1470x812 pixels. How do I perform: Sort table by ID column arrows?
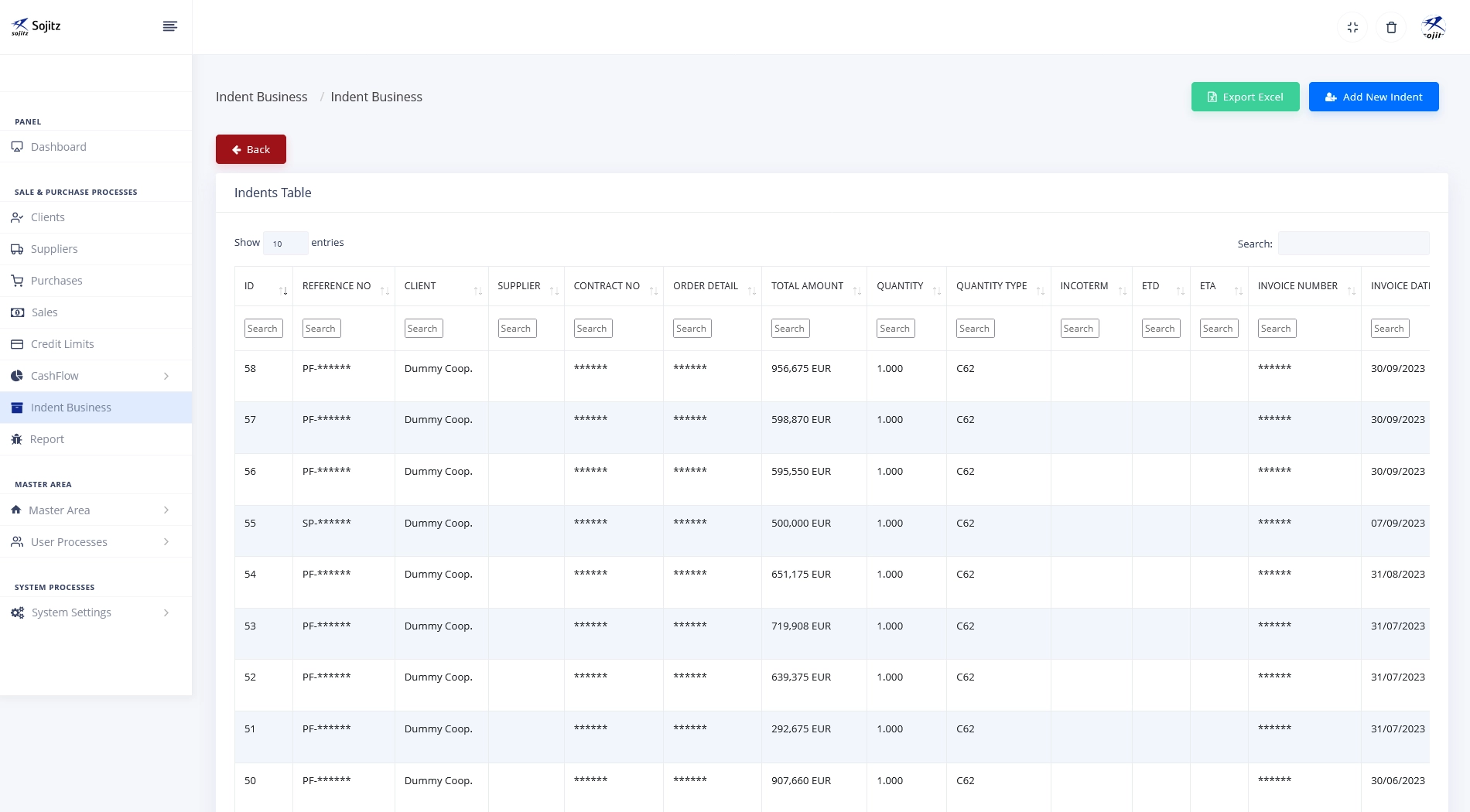coord(283,291)
